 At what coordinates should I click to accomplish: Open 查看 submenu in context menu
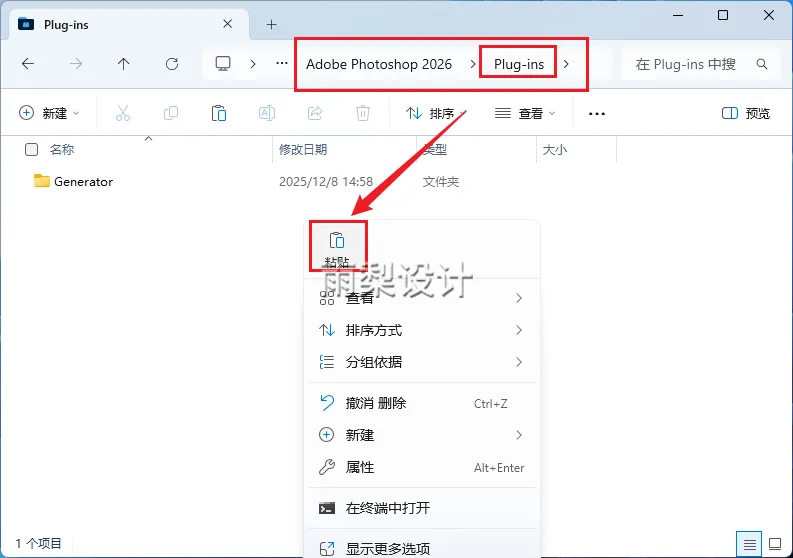[x=422, y=298]
